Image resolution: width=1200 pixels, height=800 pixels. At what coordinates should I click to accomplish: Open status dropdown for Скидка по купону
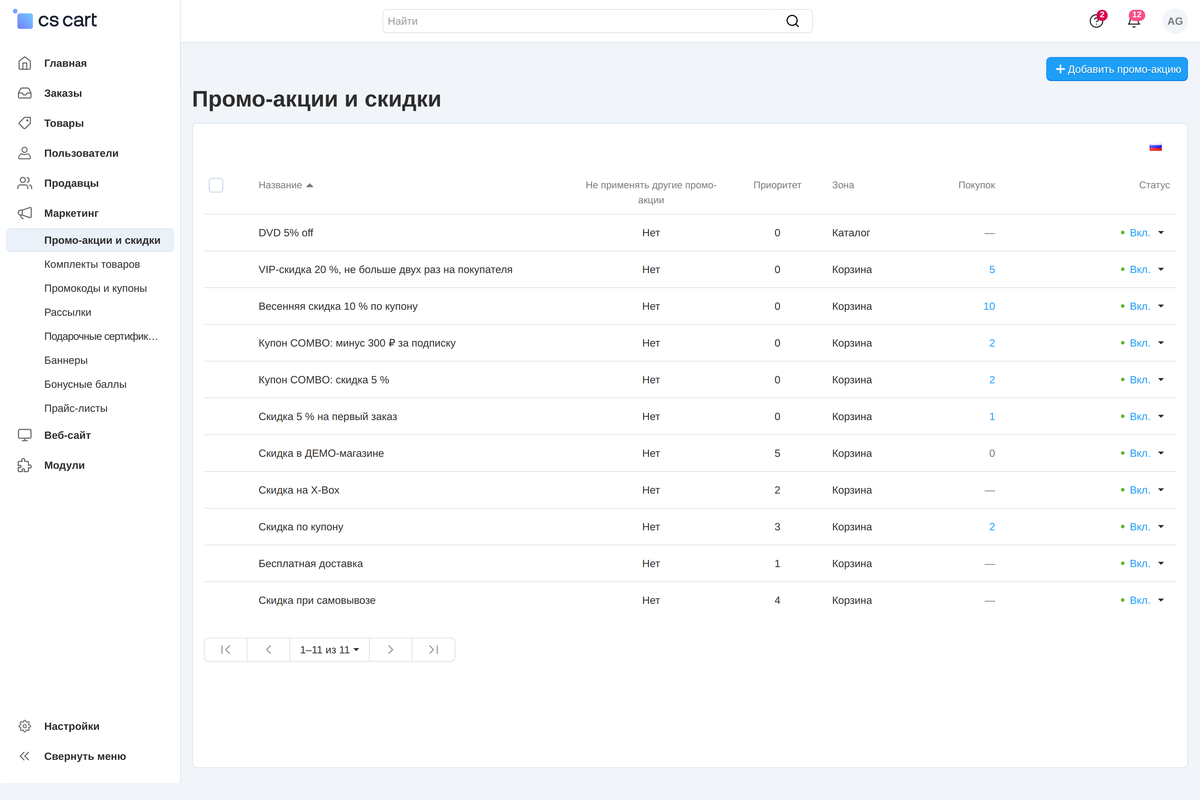pos(1142,527)
